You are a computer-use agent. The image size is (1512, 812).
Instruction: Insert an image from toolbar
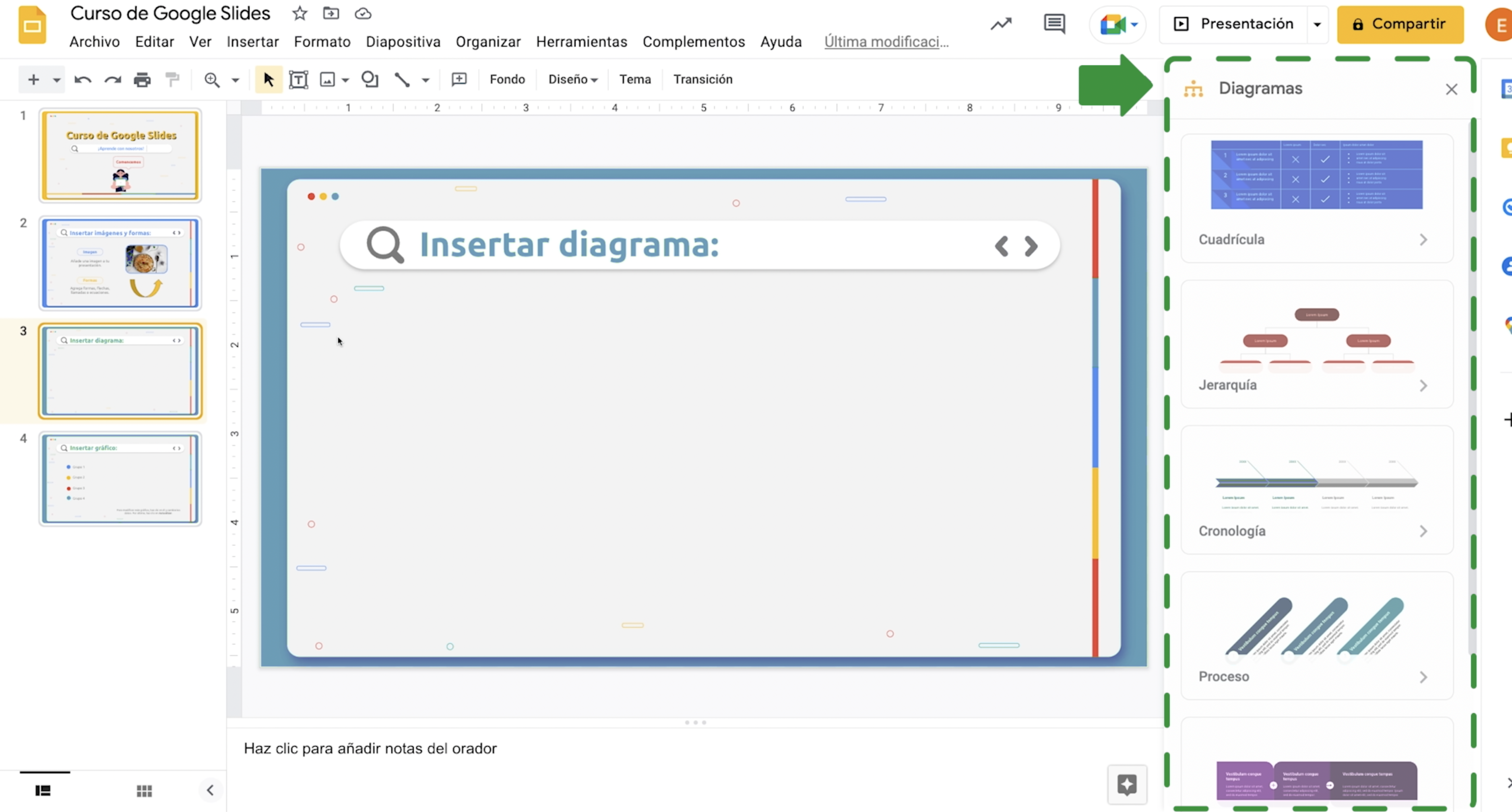tap(328, 80)
